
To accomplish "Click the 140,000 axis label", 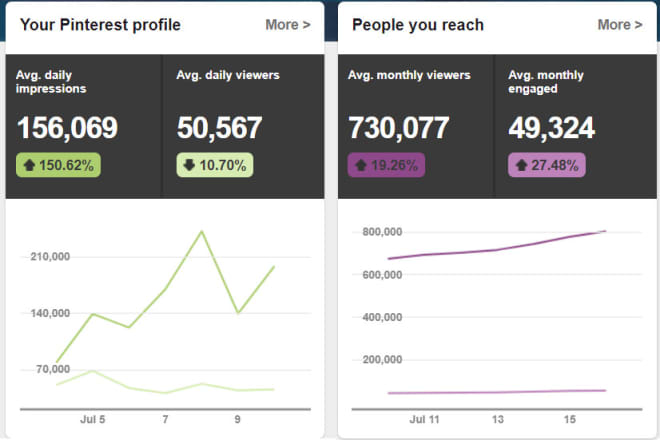I will point(50,313).
